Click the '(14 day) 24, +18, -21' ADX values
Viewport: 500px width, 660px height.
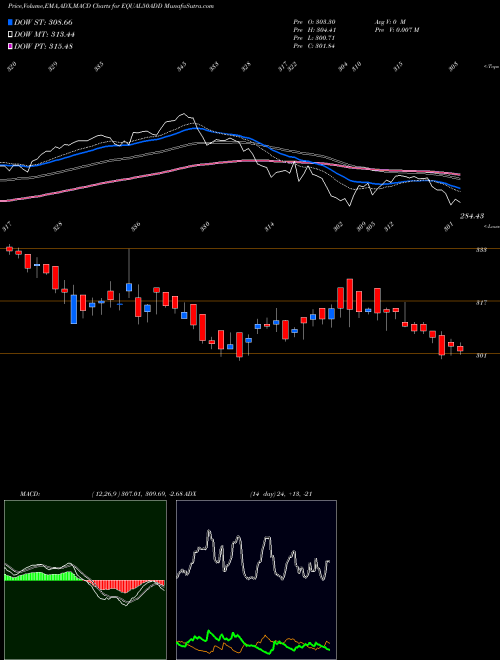point(281,494)
